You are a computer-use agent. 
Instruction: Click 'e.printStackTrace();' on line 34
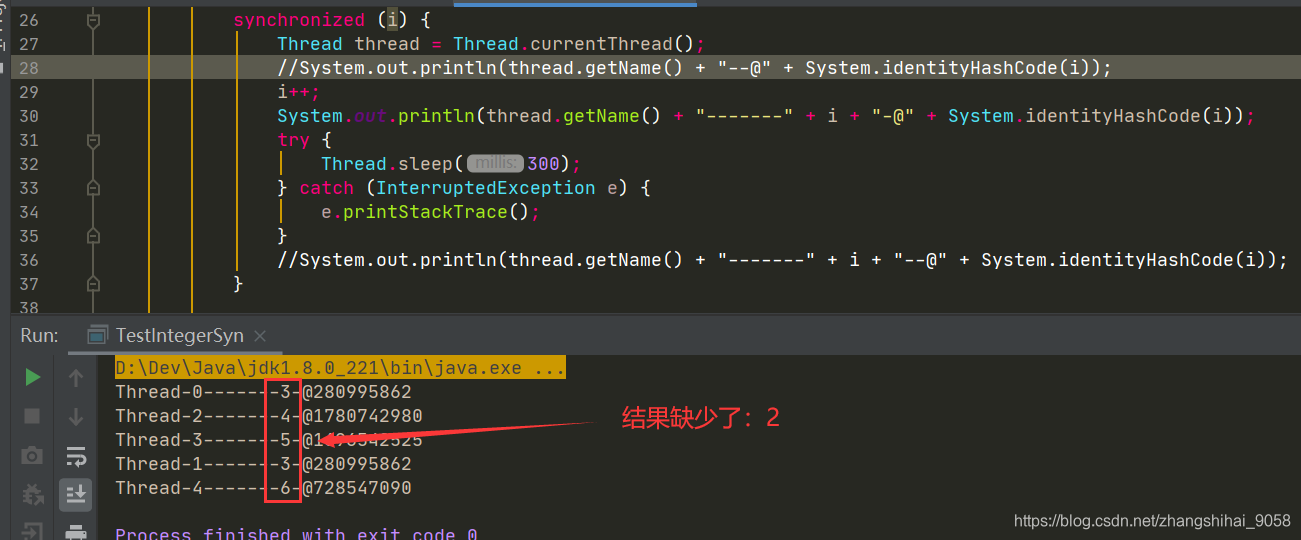pyautogui.click(x=431, y=212)
